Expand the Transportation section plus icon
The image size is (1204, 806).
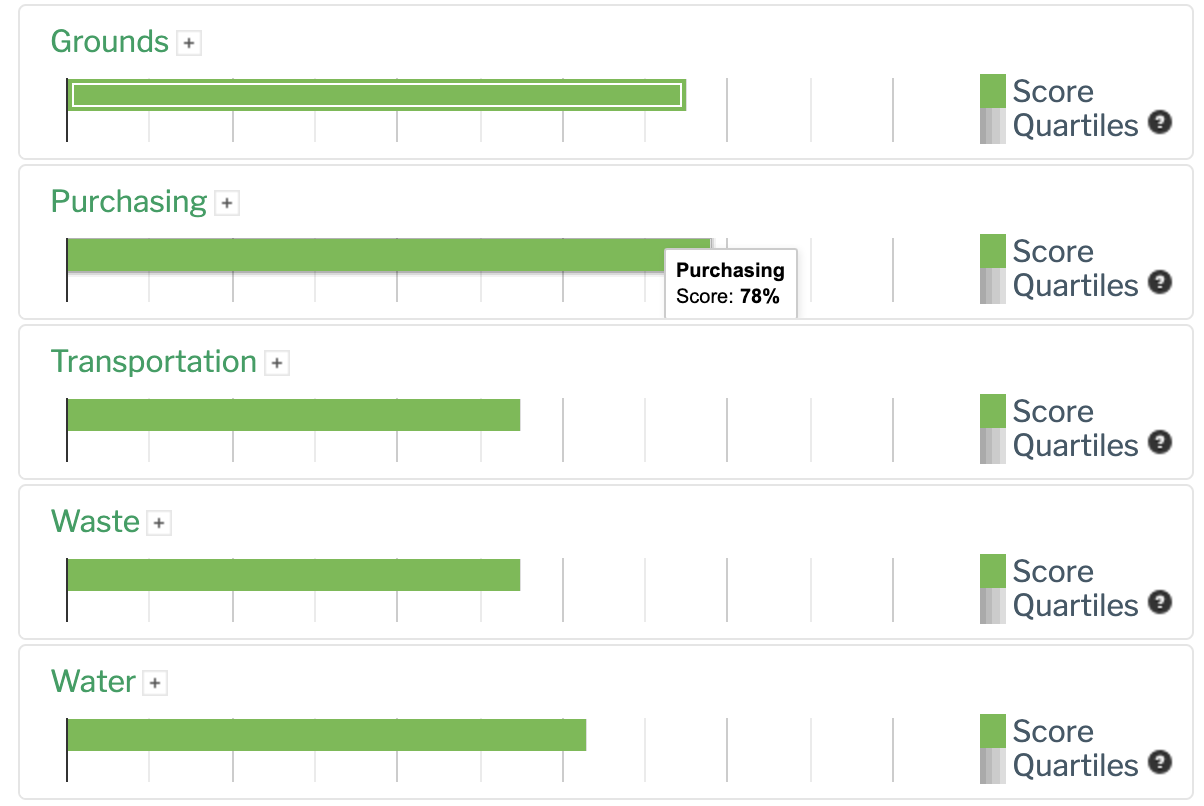click(x=277, y=363)
